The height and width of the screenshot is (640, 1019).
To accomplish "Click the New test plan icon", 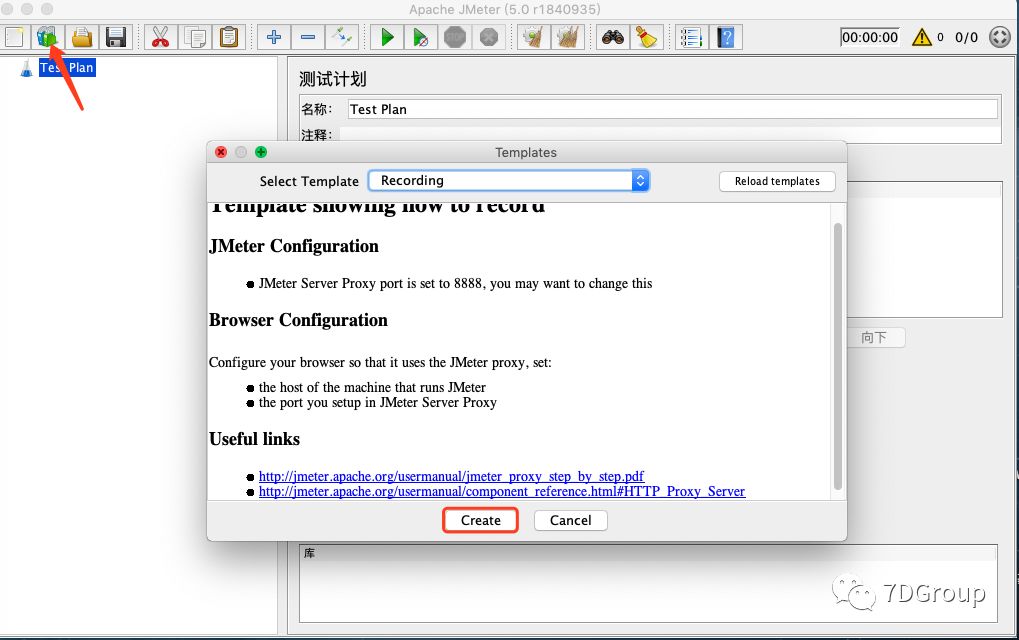I will point(14,37).
